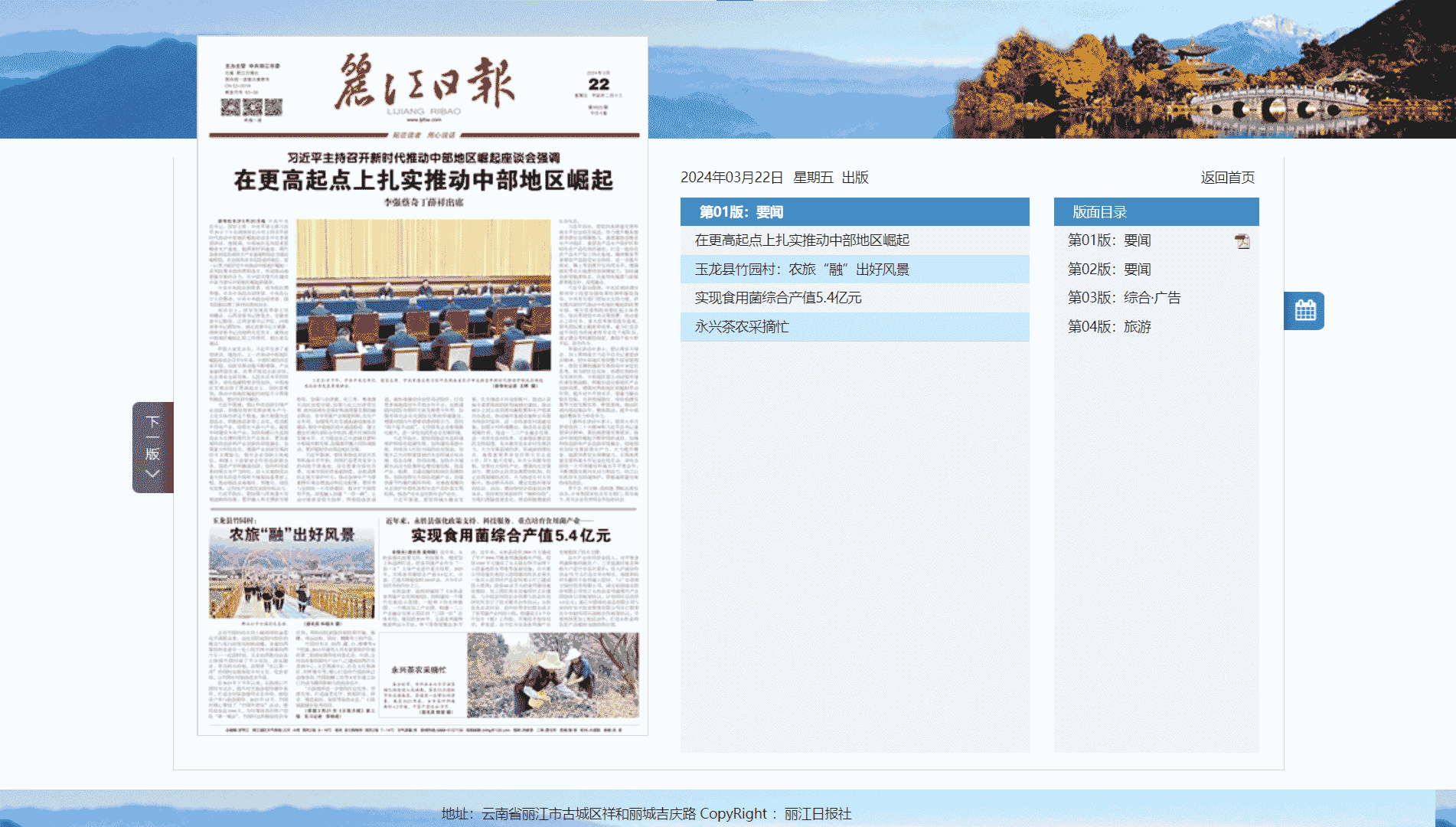Click the footer copyright 丽江日报社 text
The image size is (1456, 827).
pos(818,814)
